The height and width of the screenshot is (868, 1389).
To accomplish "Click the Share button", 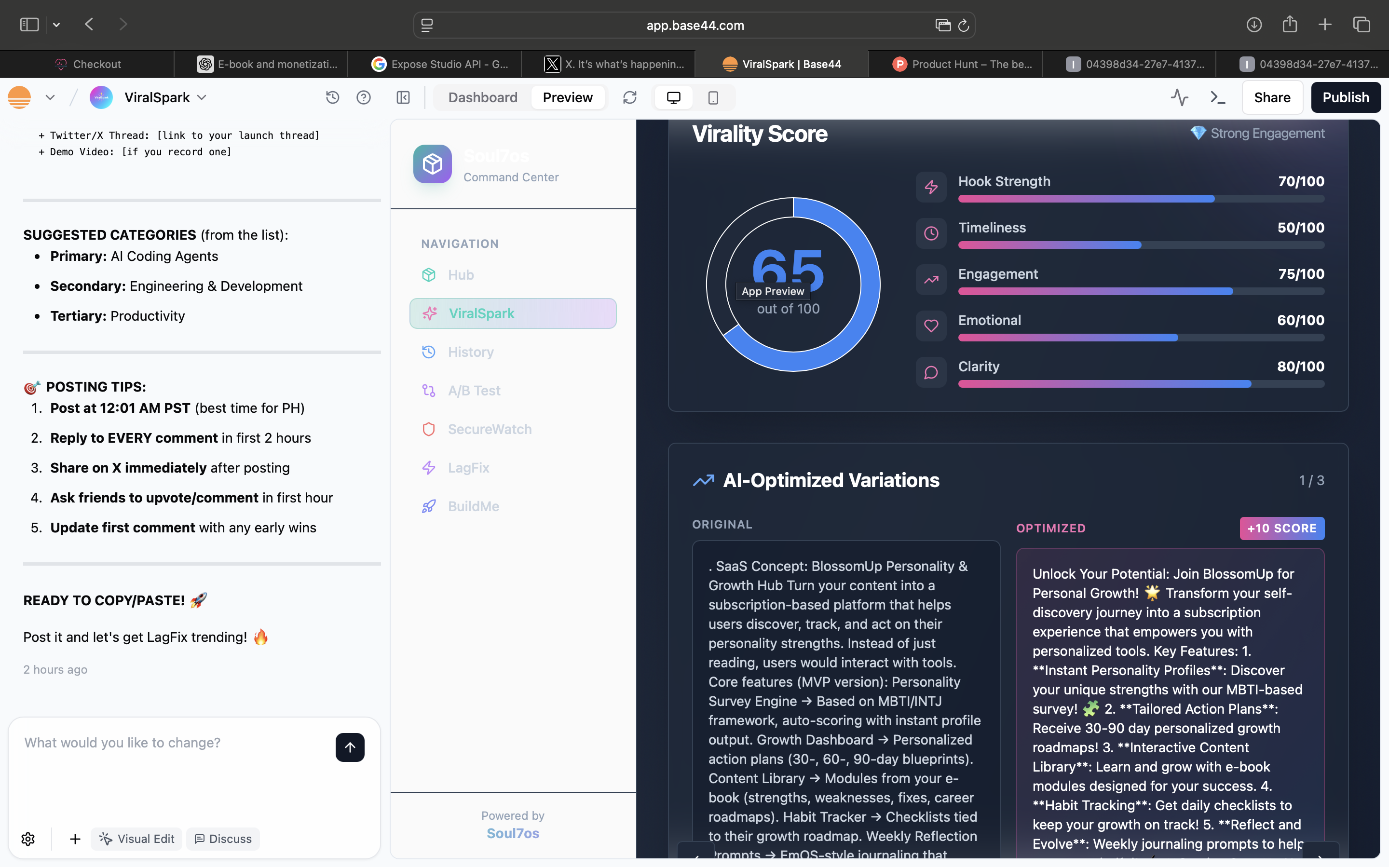I will 1272,97.
